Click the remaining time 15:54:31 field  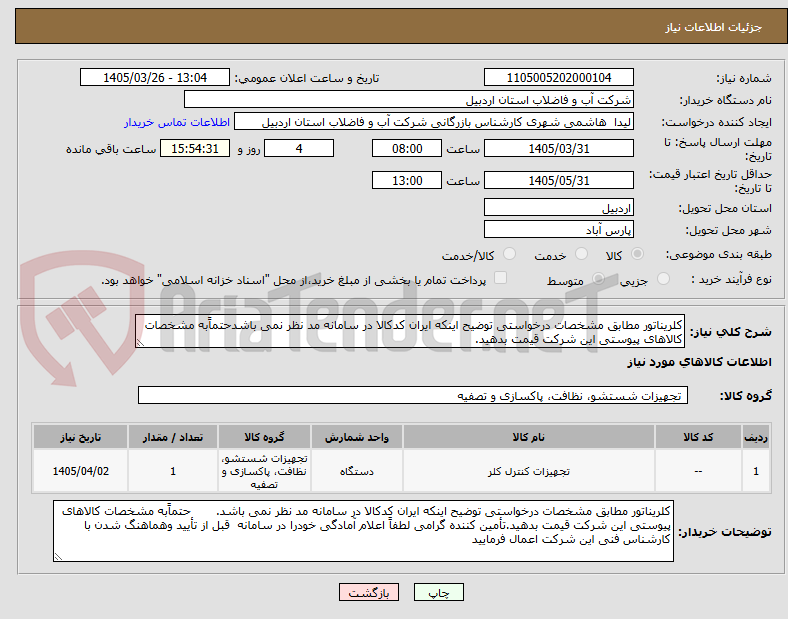click(195, 149)
